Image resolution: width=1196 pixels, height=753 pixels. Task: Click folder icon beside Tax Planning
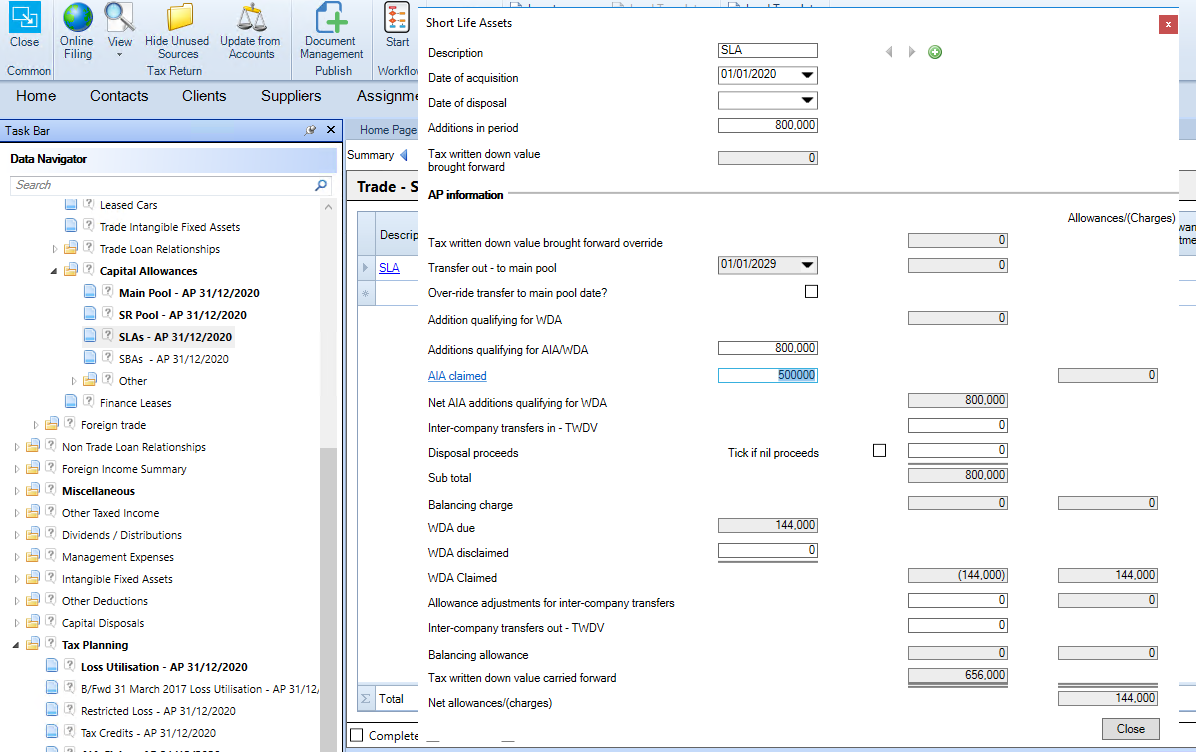[x=33, y=644]
